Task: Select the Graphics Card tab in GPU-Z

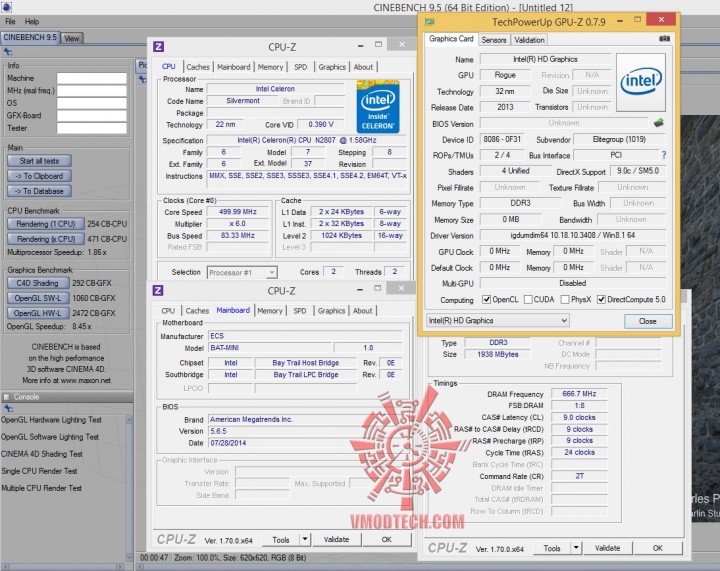Action: (451, 39)
